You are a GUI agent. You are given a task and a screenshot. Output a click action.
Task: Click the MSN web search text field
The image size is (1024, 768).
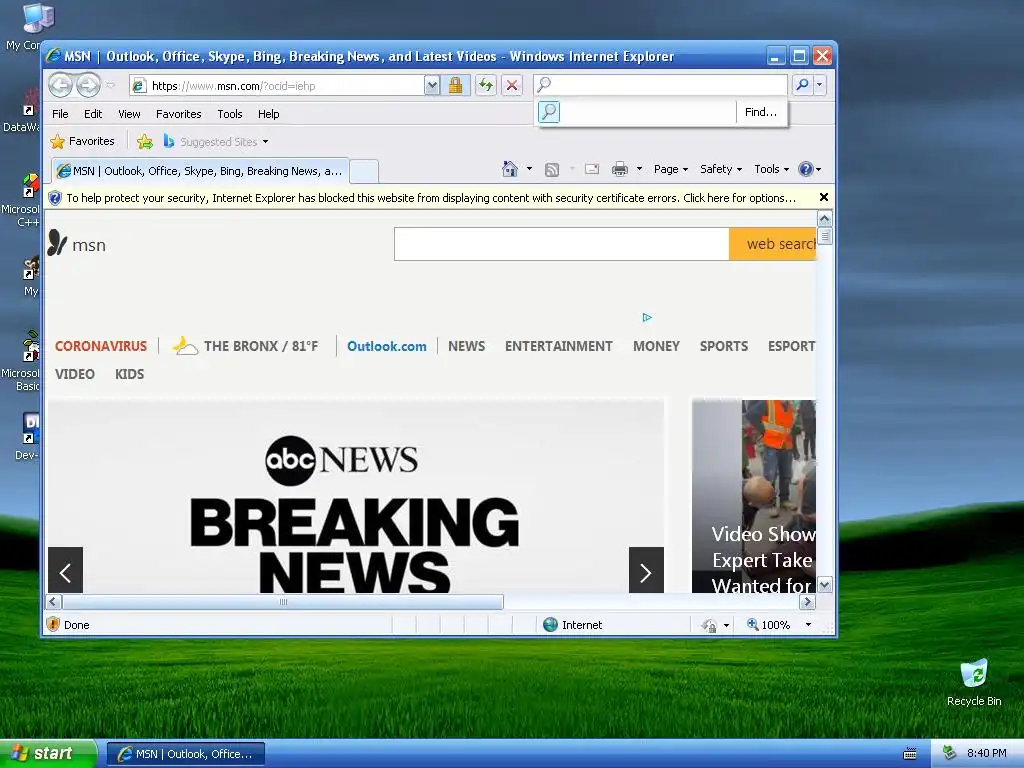tap(562, 244)
